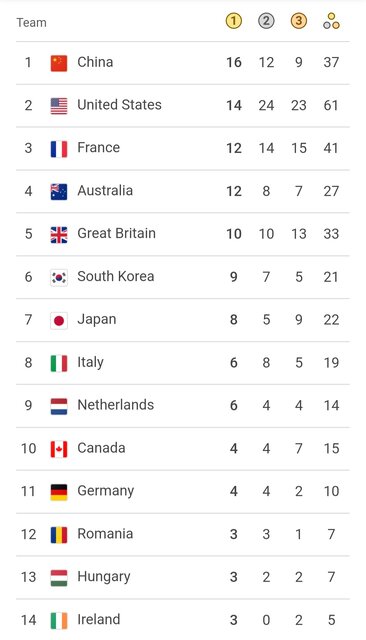Click the United States flag icon
Screen dimensions: 366x640
(x=59, y=106)
